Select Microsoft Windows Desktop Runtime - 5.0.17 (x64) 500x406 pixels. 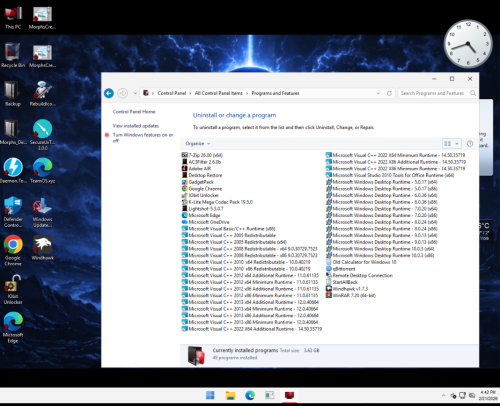pos(381,182)
